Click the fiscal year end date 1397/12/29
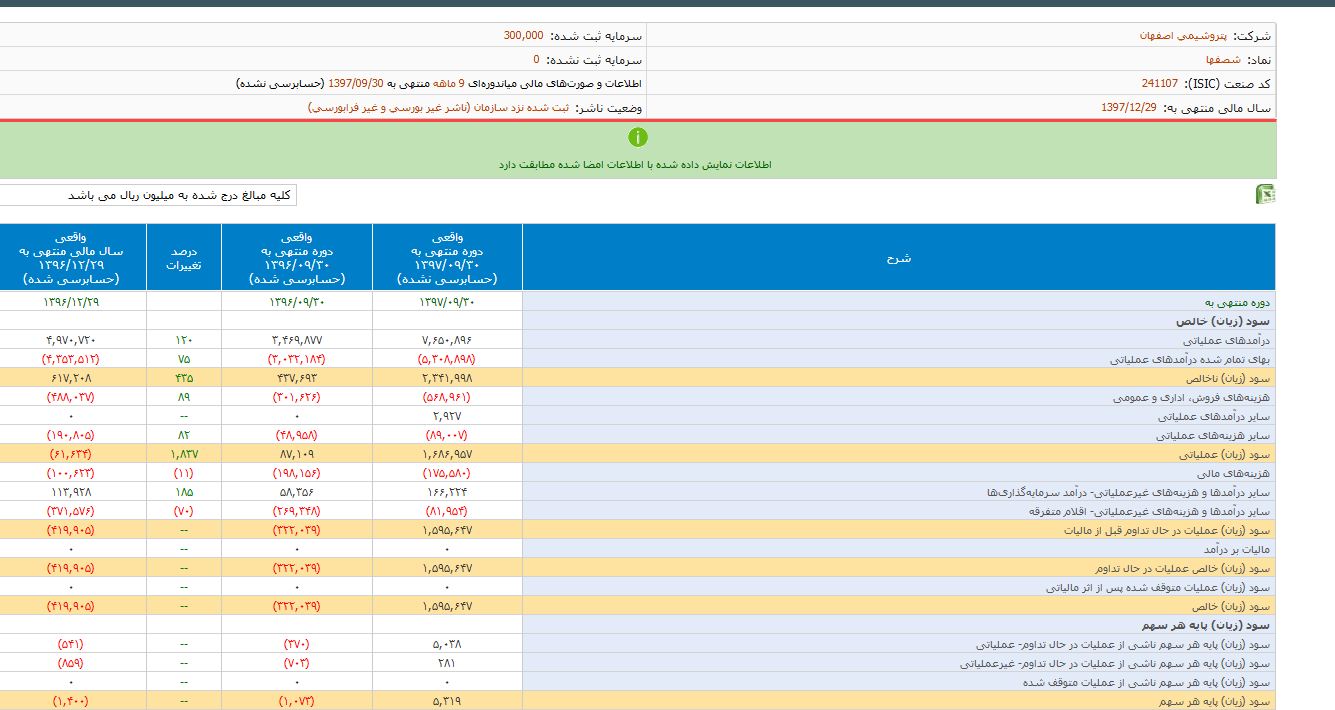This screenshot has width=1335, height=710. click(1129, 108)
